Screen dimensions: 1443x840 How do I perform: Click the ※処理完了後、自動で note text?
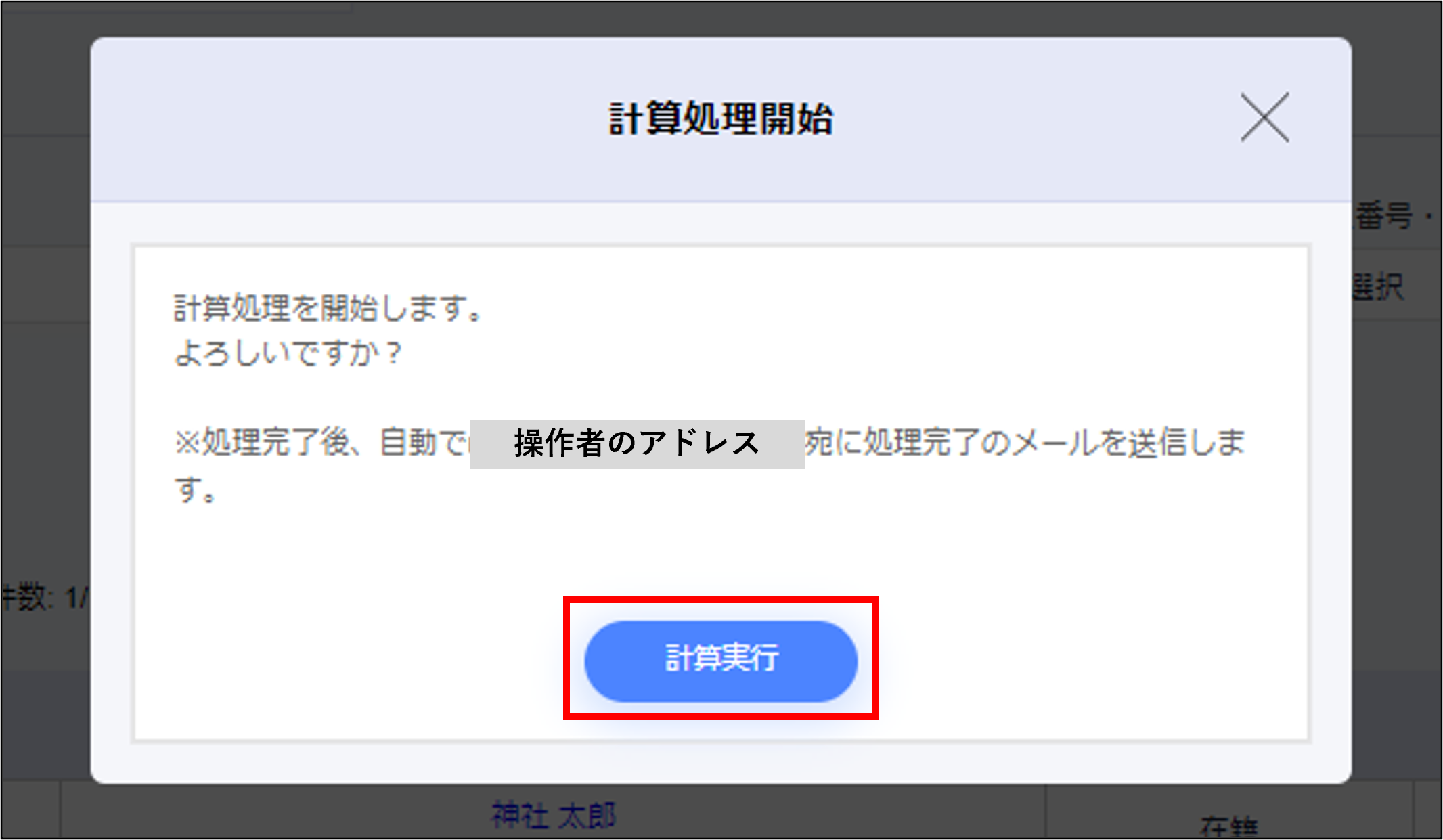tap(322, 443)
